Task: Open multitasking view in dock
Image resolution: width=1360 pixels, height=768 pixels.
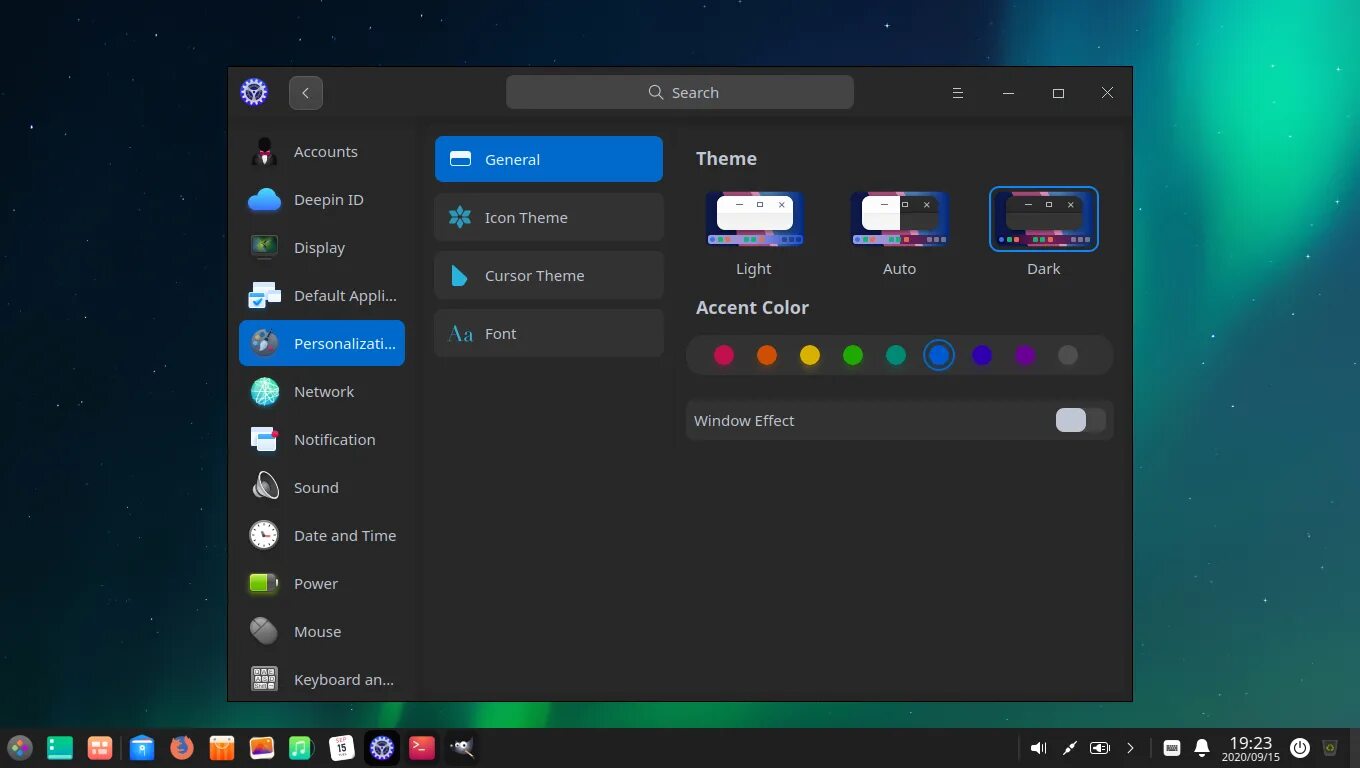Action: click(100, 747)
